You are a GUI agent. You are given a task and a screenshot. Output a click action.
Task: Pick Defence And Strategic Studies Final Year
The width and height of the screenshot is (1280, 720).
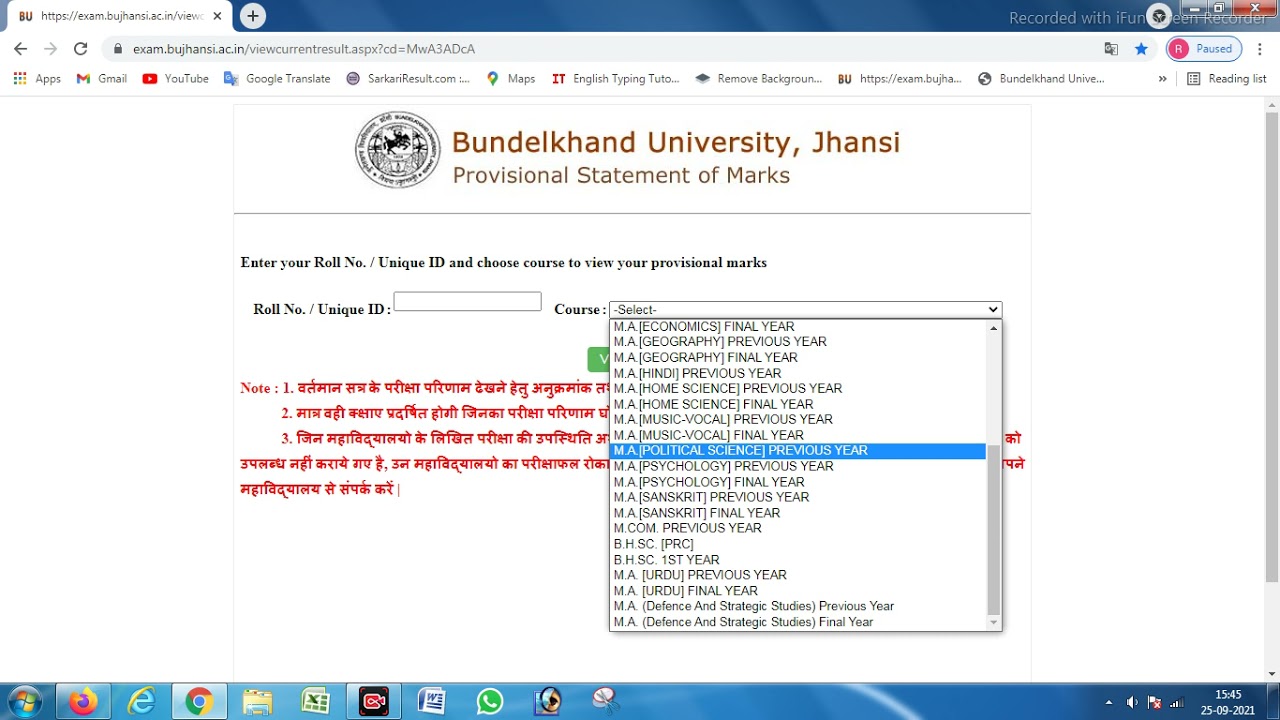point(798,622)
